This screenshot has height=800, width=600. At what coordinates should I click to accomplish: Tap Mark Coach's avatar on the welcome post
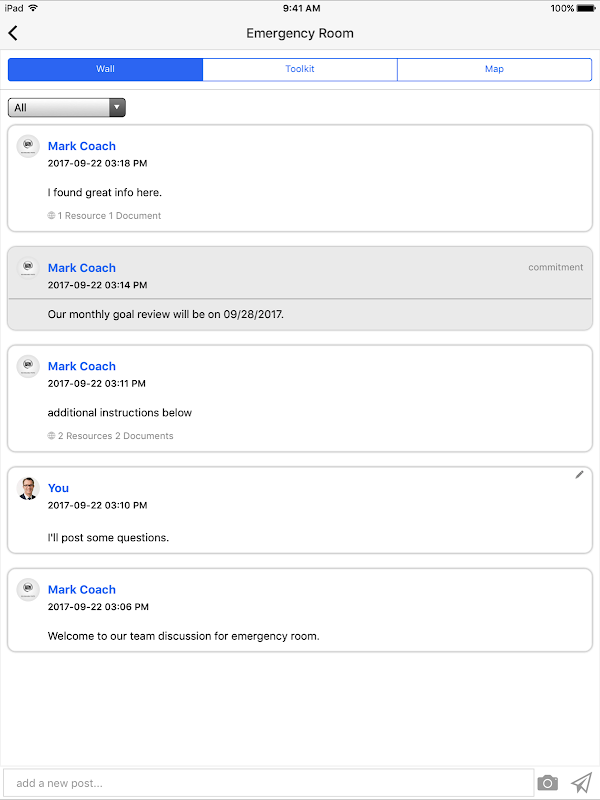(28, 590)
